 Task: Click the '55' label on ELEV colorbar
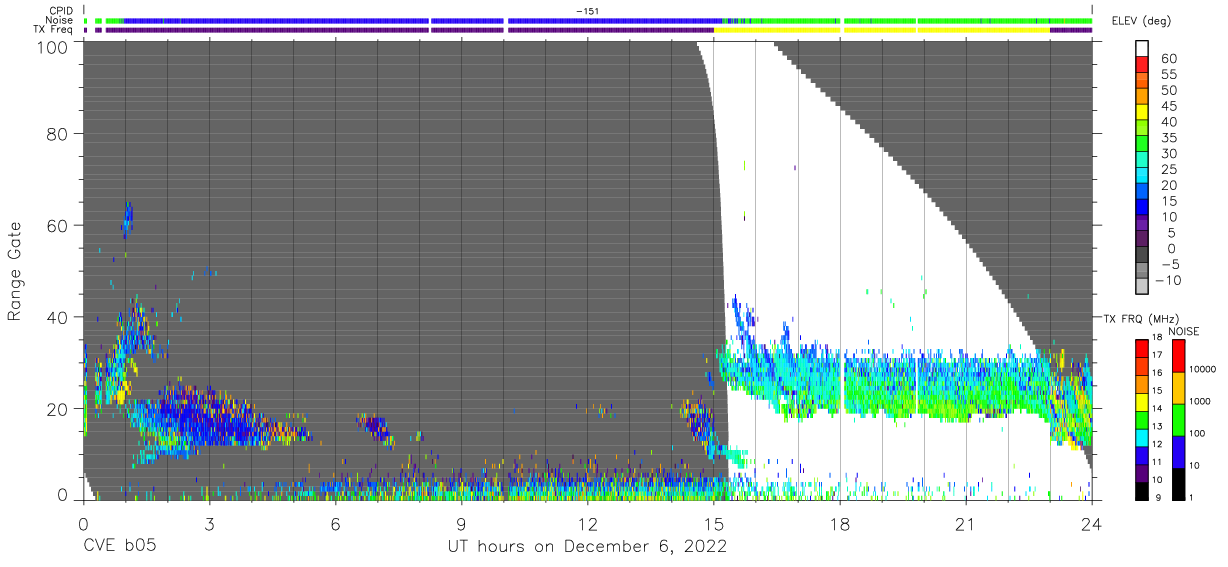[x=1169, y=74]
